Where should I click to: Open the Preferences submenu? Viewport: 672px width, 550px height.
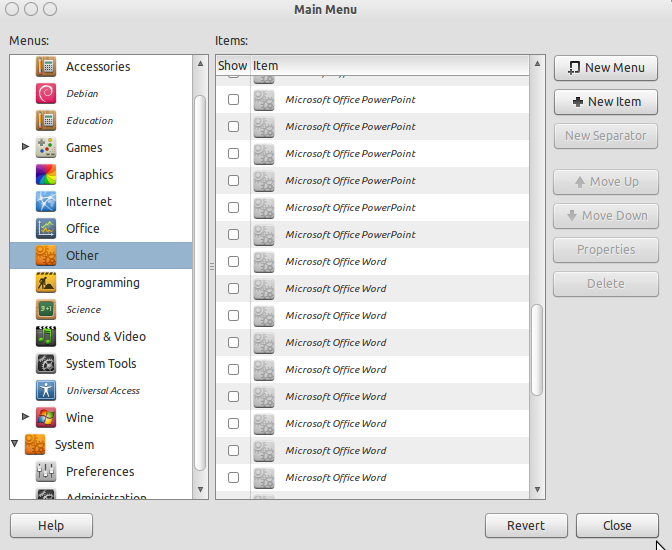coord(100,472)
